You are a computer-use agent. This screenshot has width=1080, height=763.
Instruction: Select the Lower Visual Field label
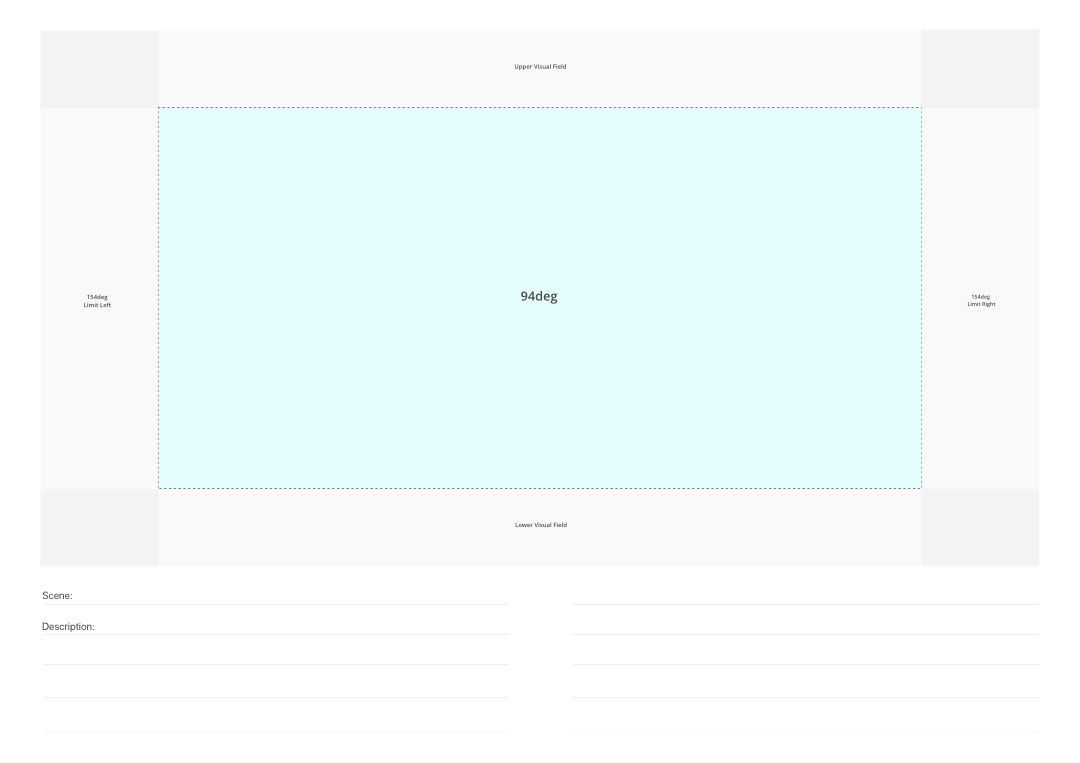540,523
